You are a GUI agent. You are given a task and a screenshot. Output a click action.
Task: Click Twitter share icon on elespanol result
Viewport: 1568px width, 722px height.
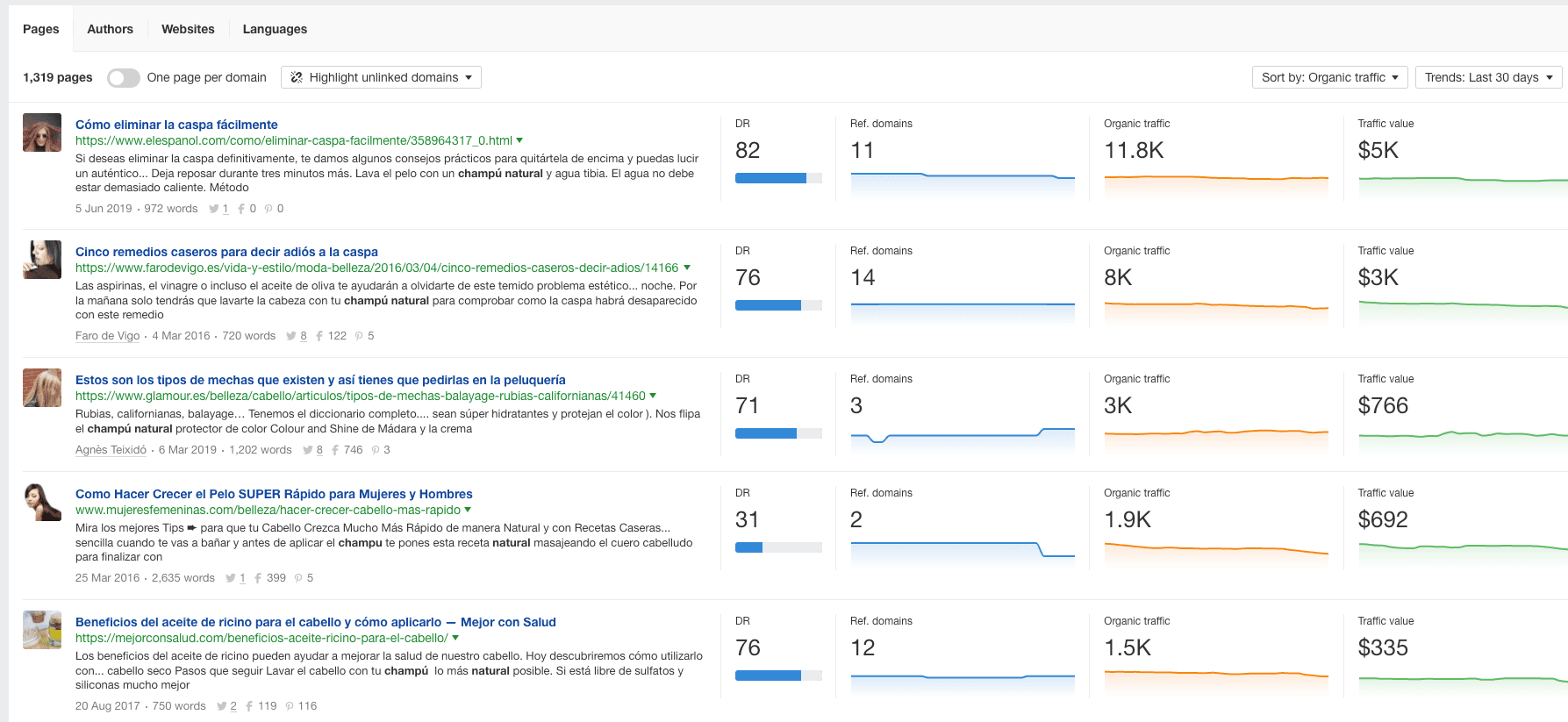[213, 209]
